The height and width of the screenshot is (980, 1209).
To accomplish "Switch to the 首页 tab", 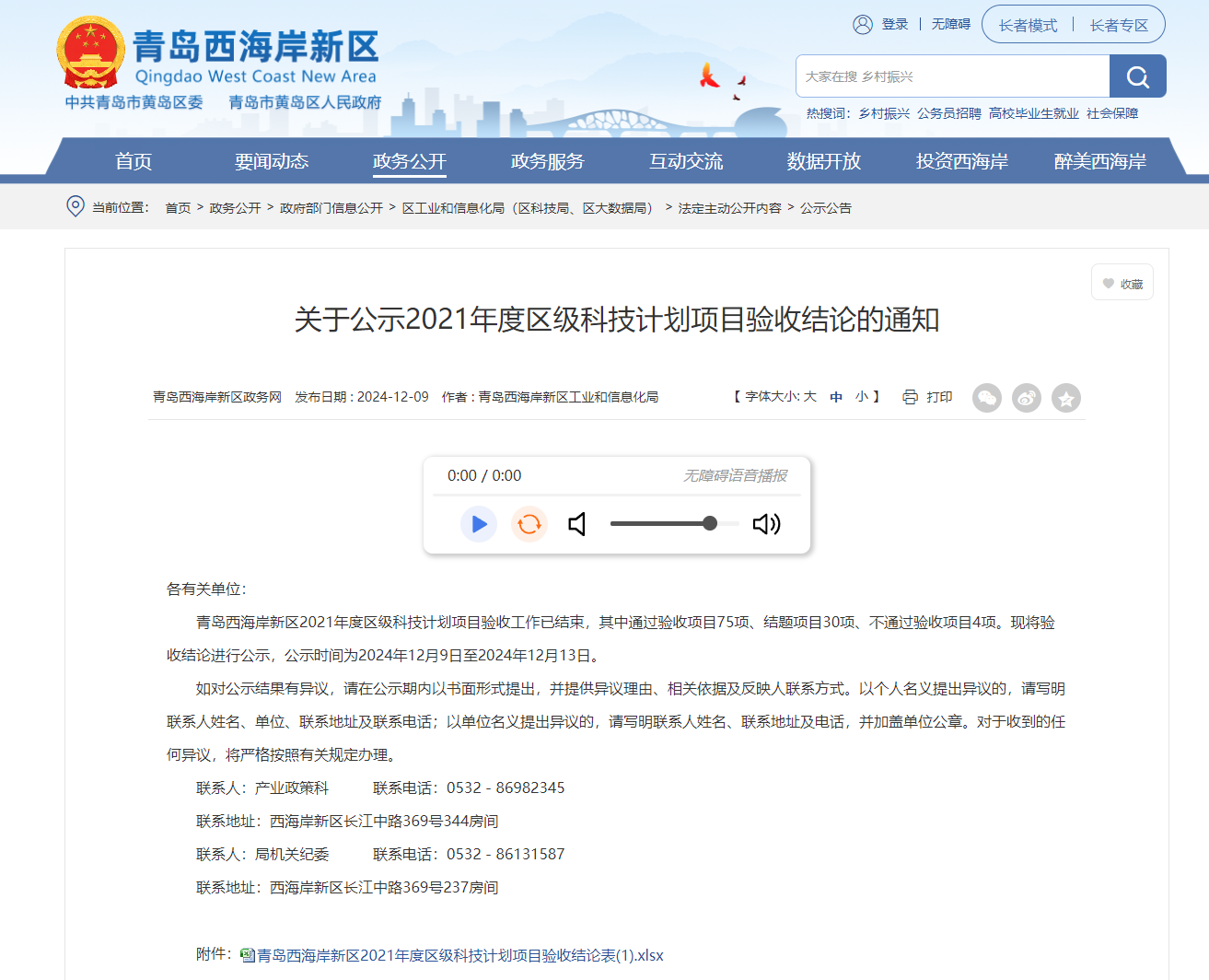I will [x=134, y=160].
